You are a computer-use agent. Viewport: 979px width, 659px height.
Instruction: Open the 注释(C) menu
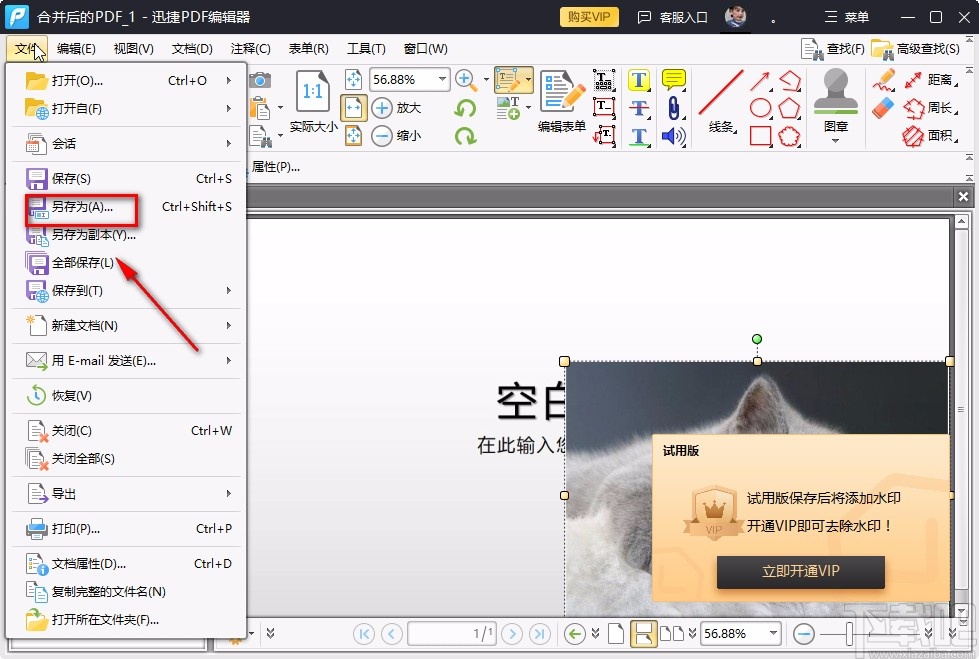click(x=250, y=49)
